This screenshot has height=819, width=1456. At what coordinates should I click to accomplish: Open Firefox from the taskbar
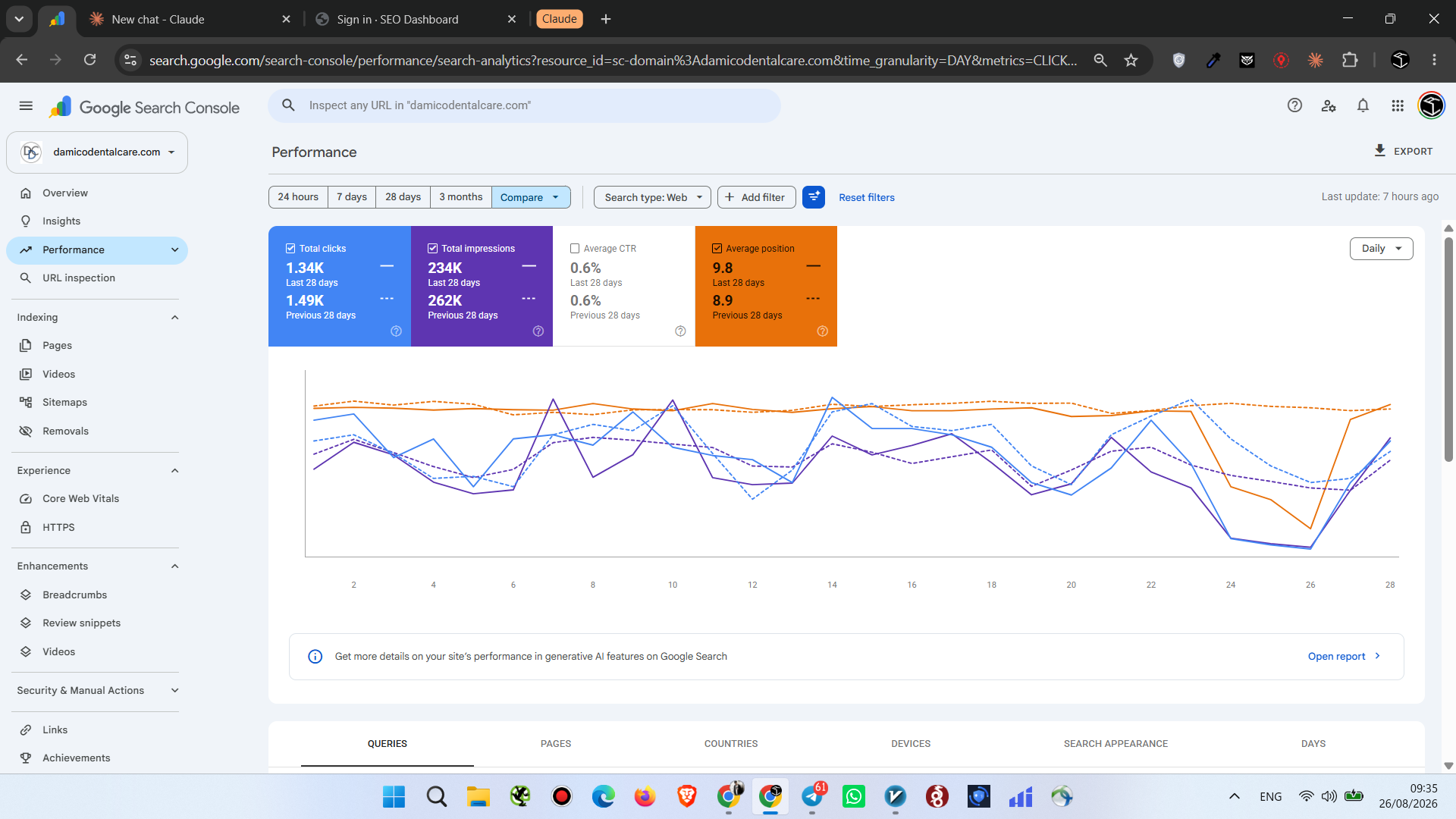click(x=645, y=796)
